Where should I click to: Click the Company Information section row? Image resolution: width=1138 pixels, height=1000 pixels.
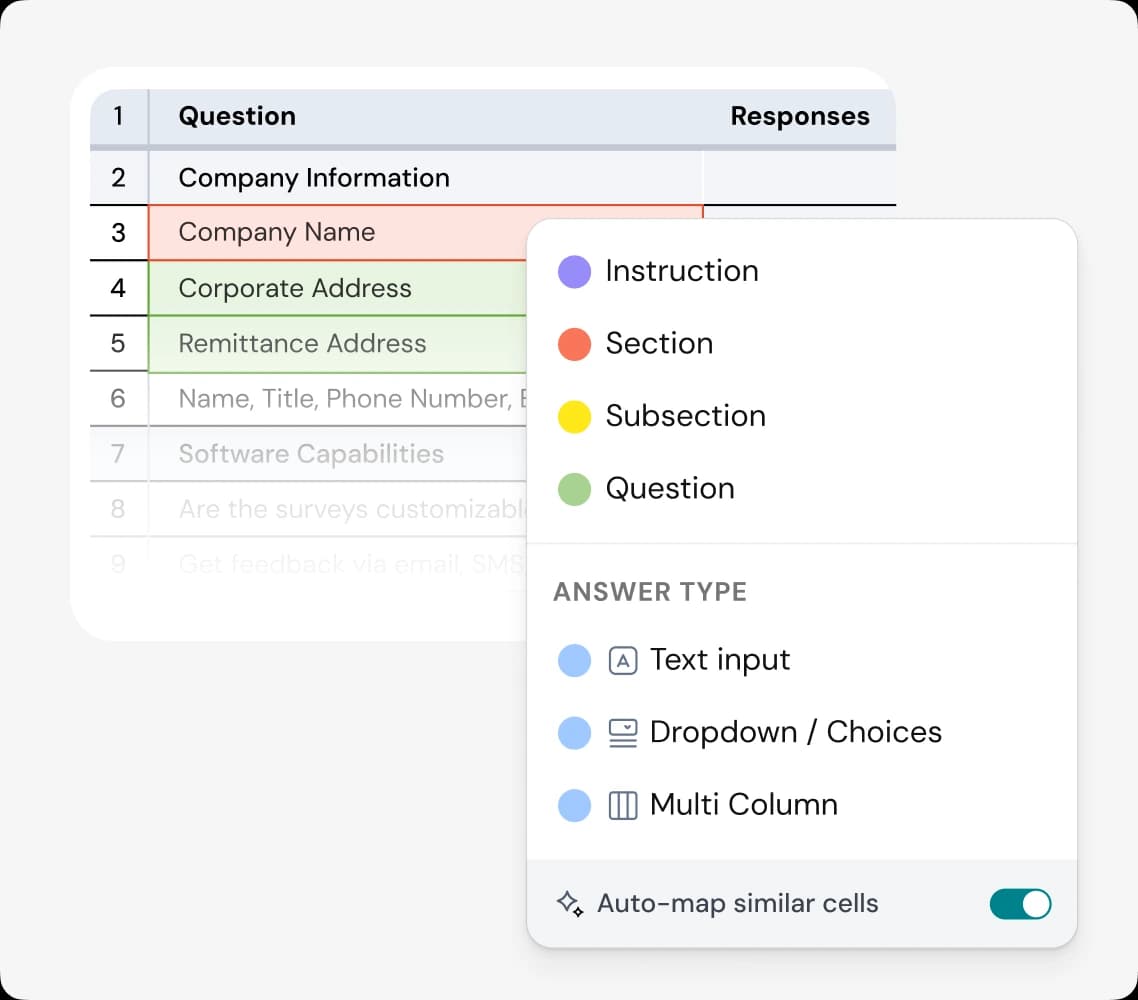pos(314,178)
